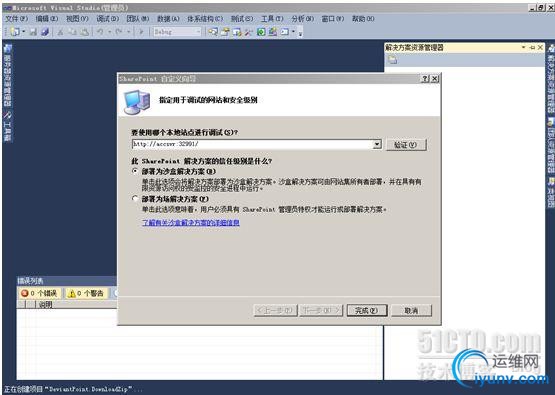Open the sandboxed solutions details link

click(191, 223)
